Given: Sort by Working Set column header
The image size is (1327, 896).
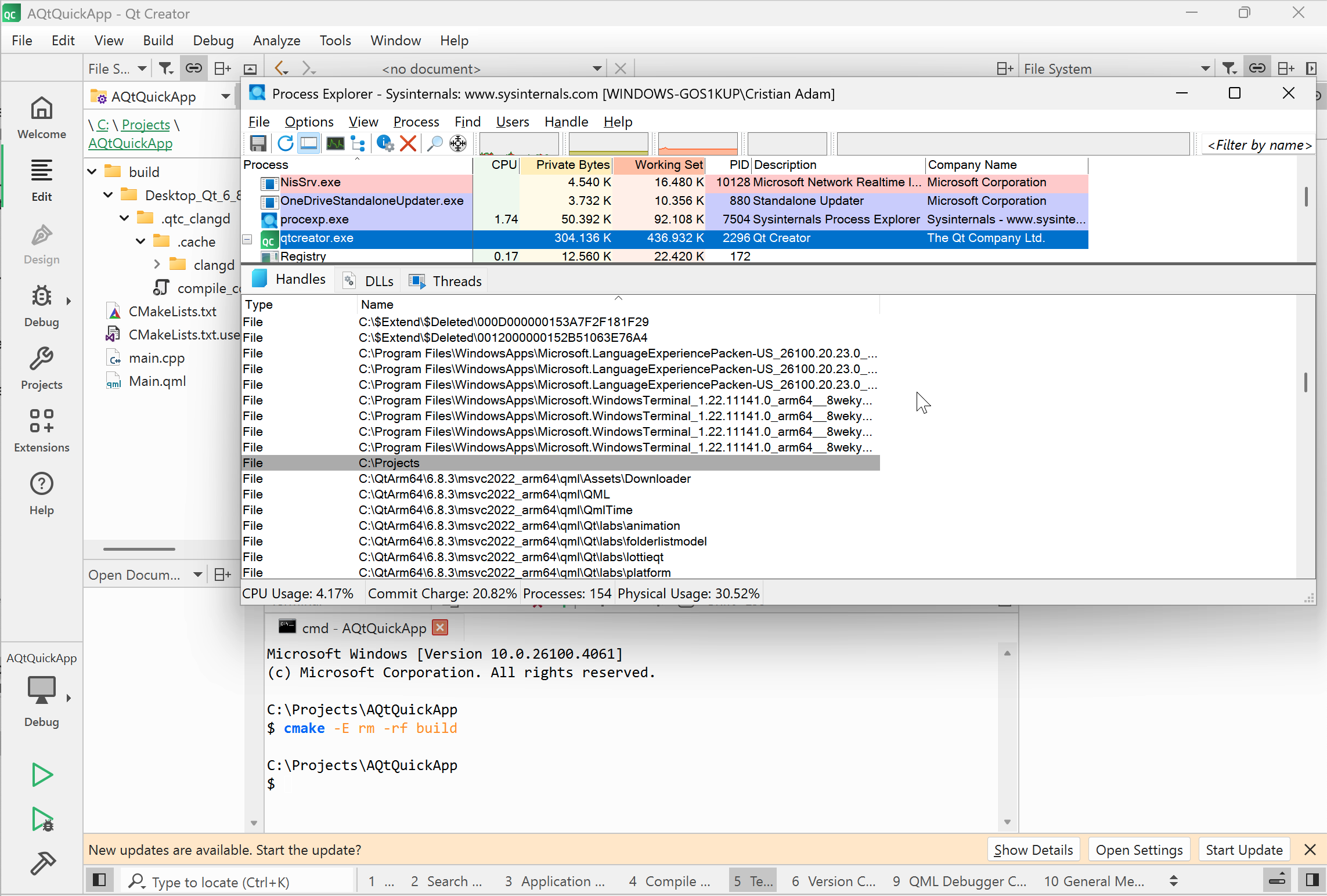Looking at the screenshot, I should 659,165.
